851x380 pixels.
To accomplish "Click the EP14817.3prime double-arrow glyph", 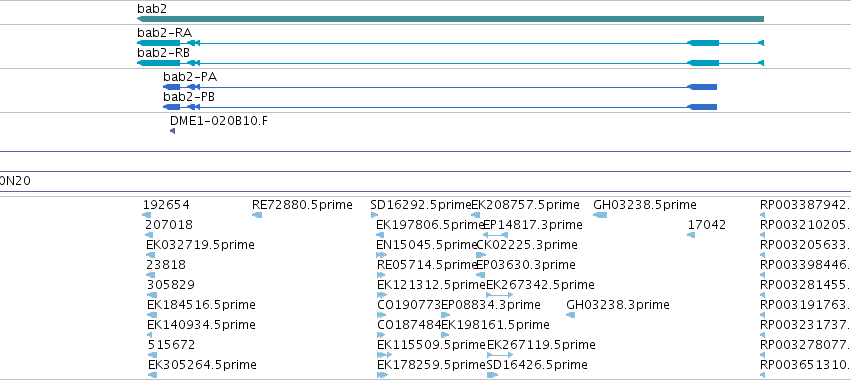I will (496, 235).
